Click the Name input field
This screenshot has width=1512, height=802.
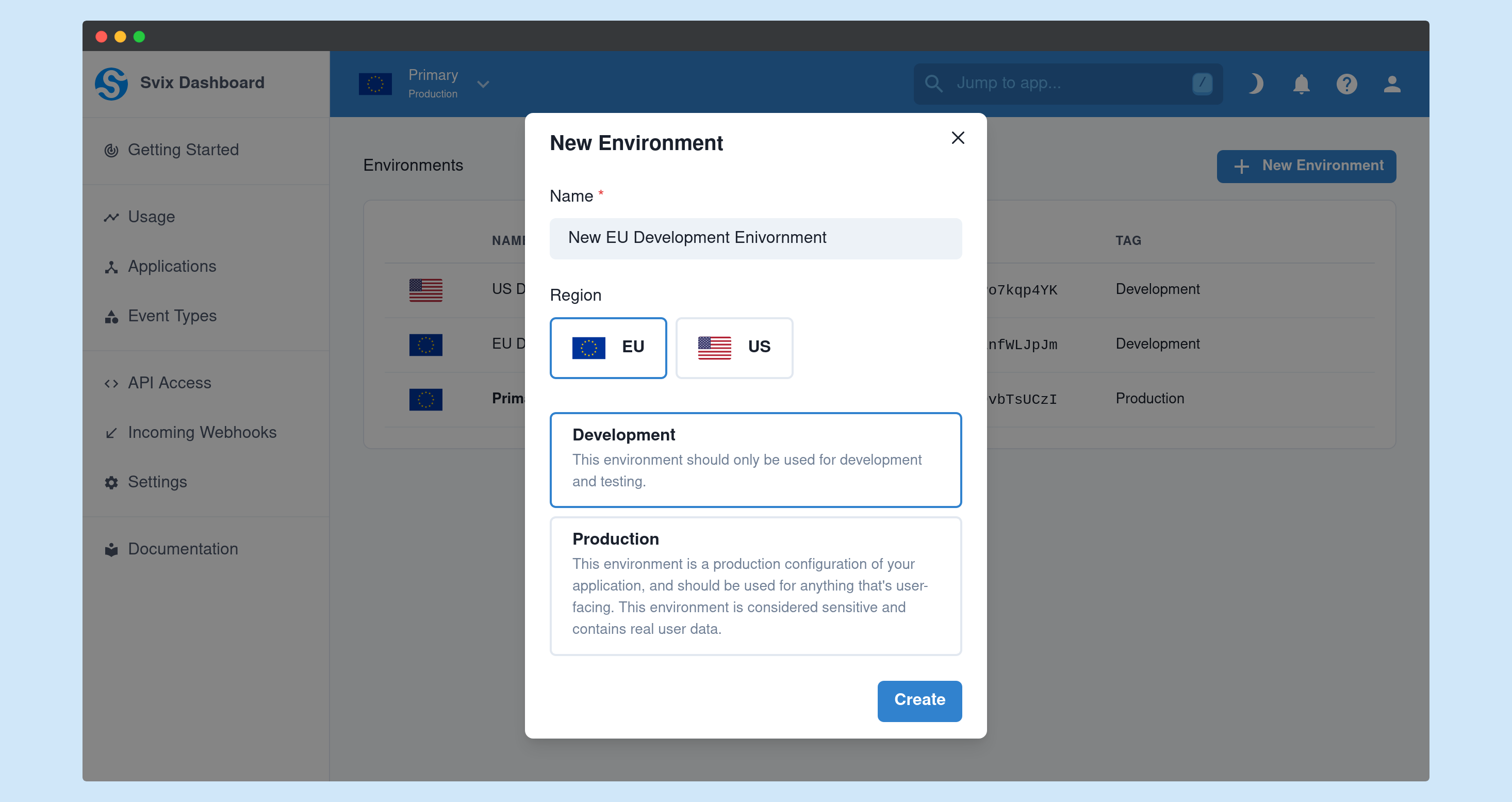[756, 238]
